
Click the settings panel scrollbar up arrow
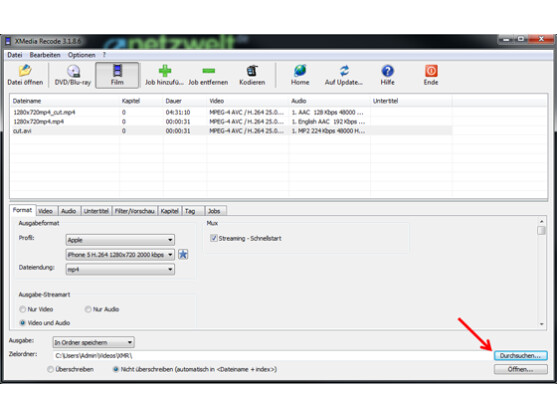pyautogui.click(x=541, y=222)
